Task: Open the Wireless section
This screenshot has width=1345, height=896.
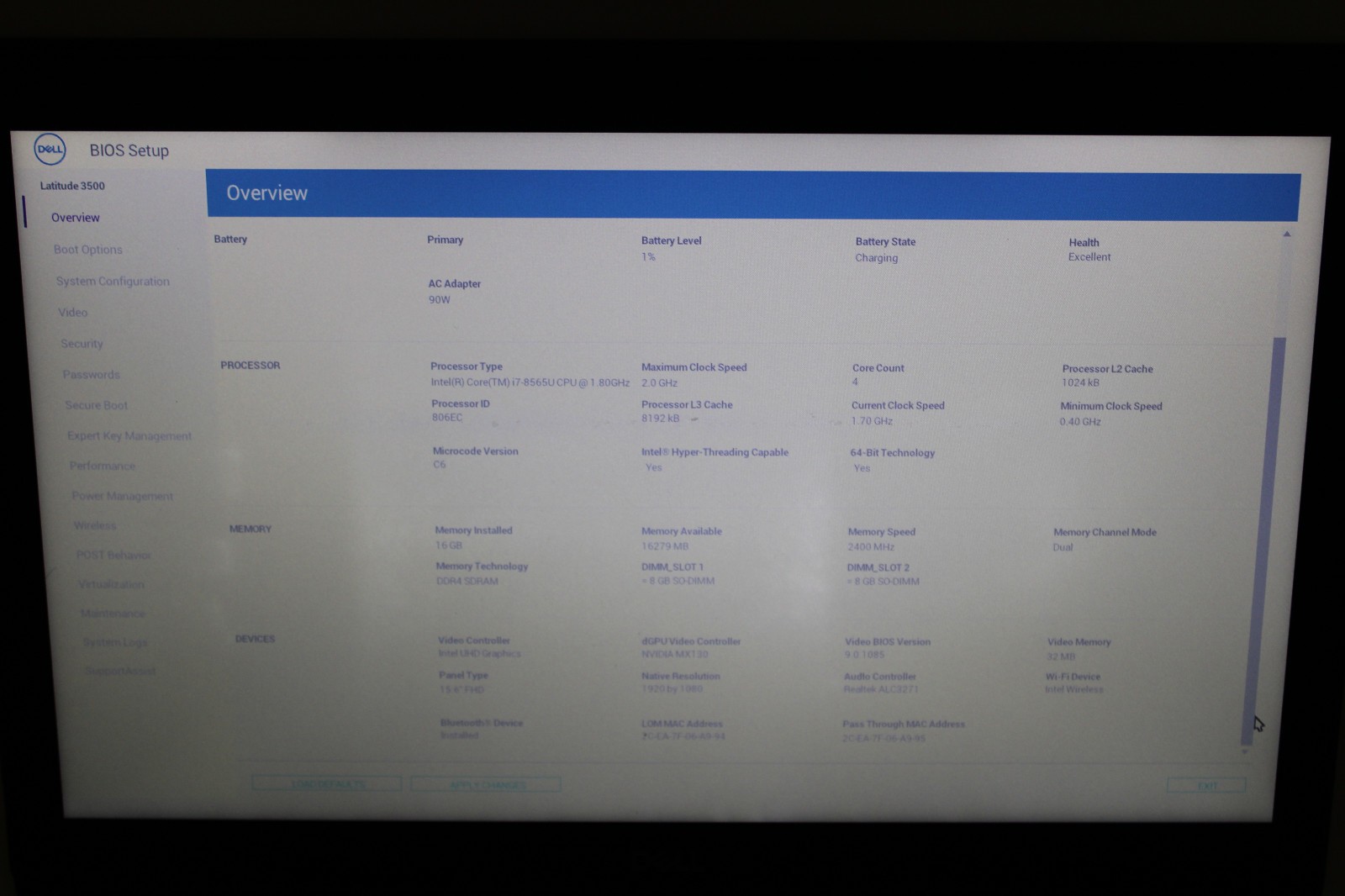Action: 94,525
